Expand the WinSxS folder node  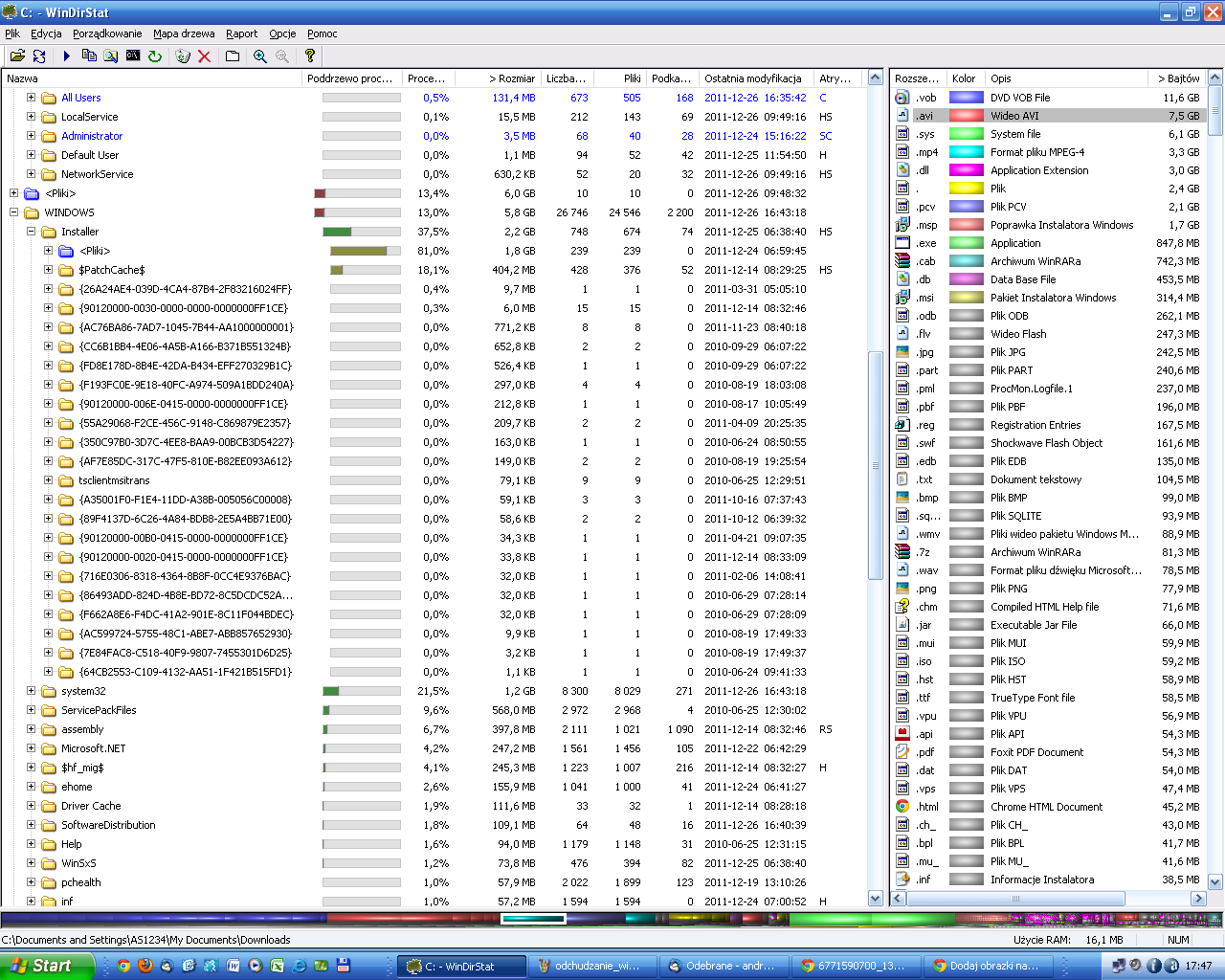[31, 863]
